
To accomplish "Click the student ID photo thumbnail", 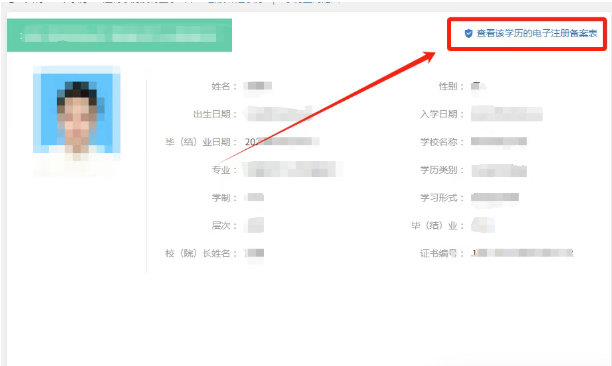I will [77, 114].
